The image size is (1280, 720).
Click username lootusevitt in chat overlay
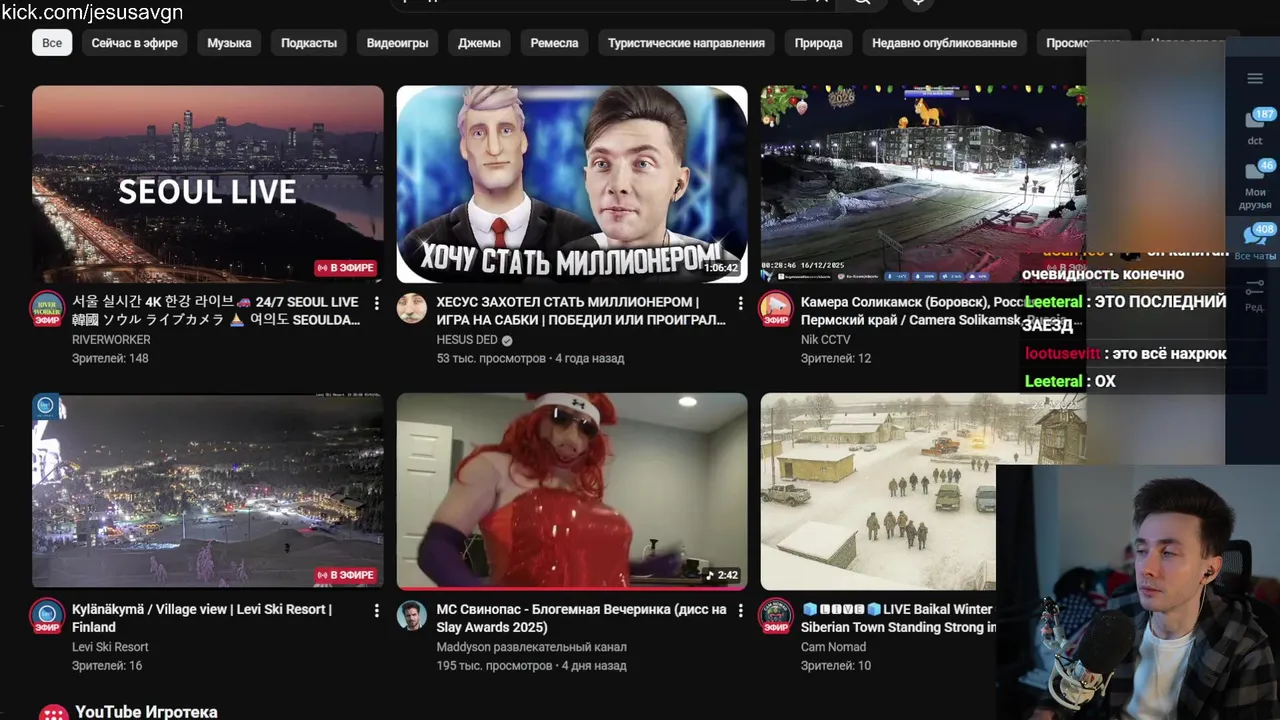click(1062, 353)
